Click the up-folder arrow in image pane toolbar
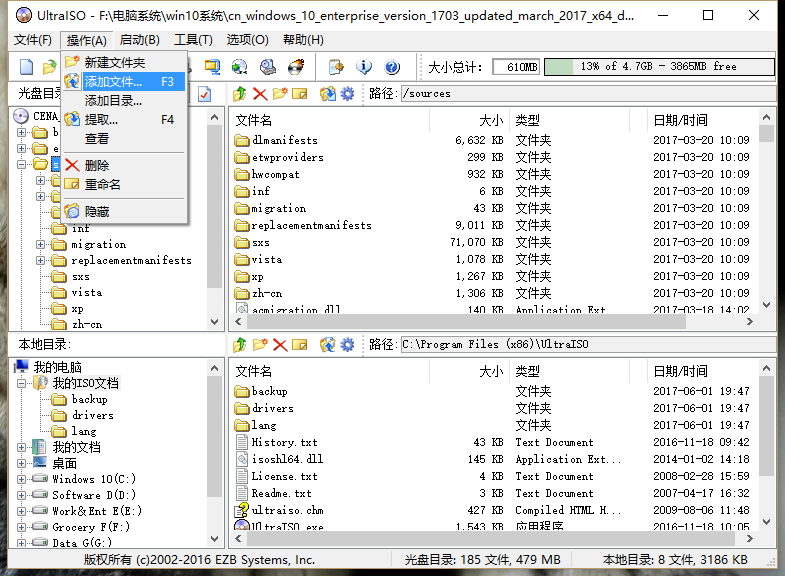This screenshot has width=785, height=576. (240, 94)
